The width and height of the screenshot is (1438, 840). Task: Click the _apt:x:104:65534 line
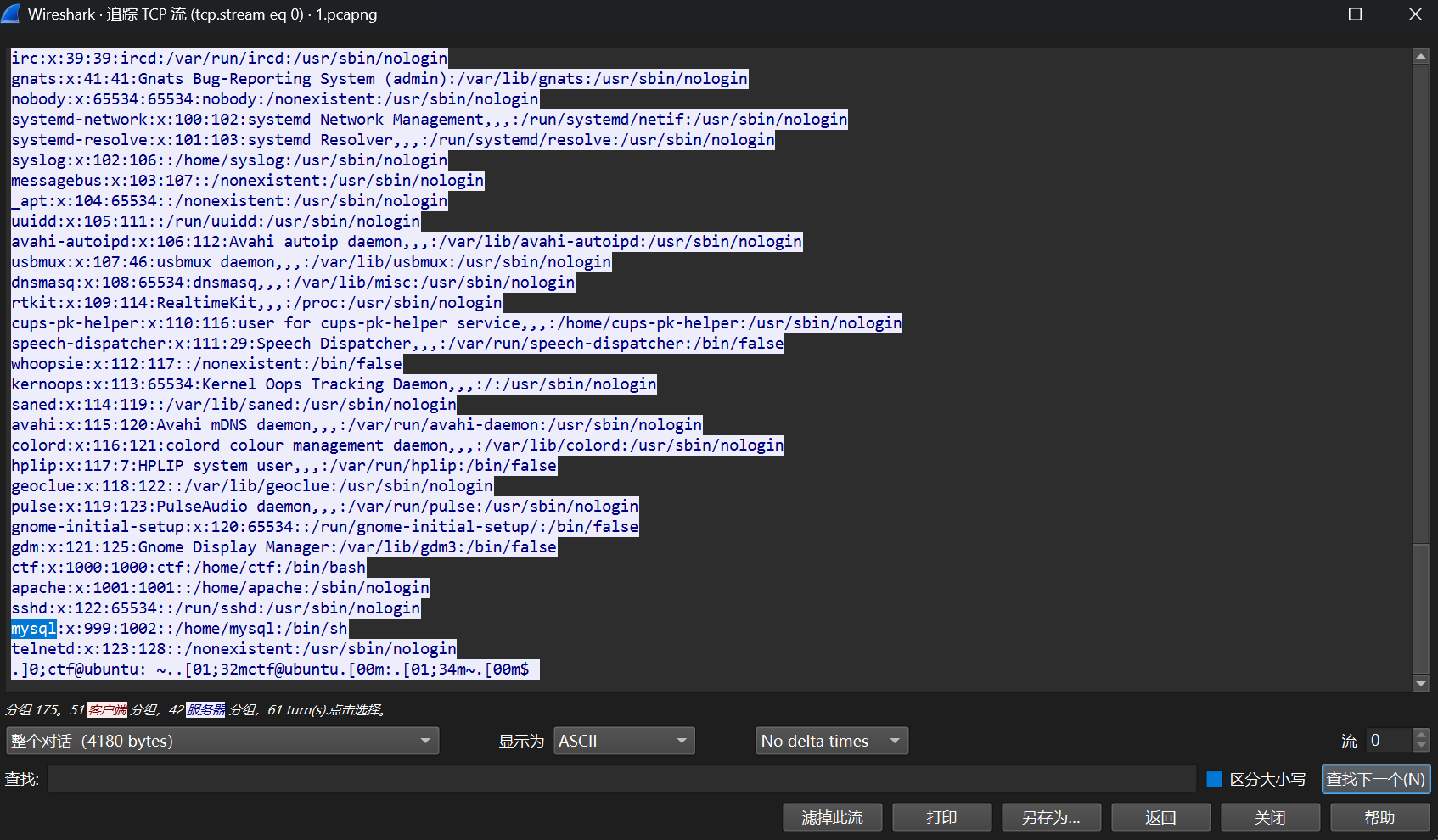(x=229, y=201)
